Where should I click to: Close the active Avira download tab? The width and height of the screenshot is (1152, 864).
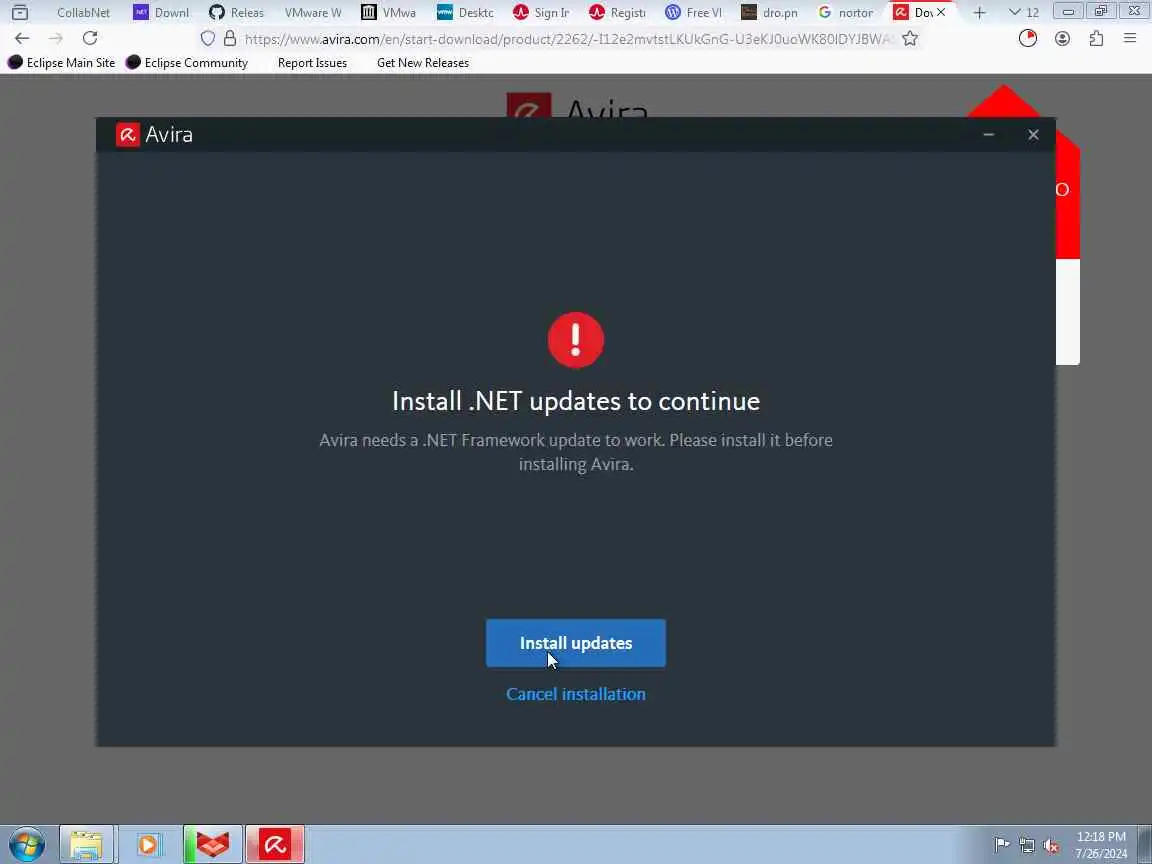[940, 12]
